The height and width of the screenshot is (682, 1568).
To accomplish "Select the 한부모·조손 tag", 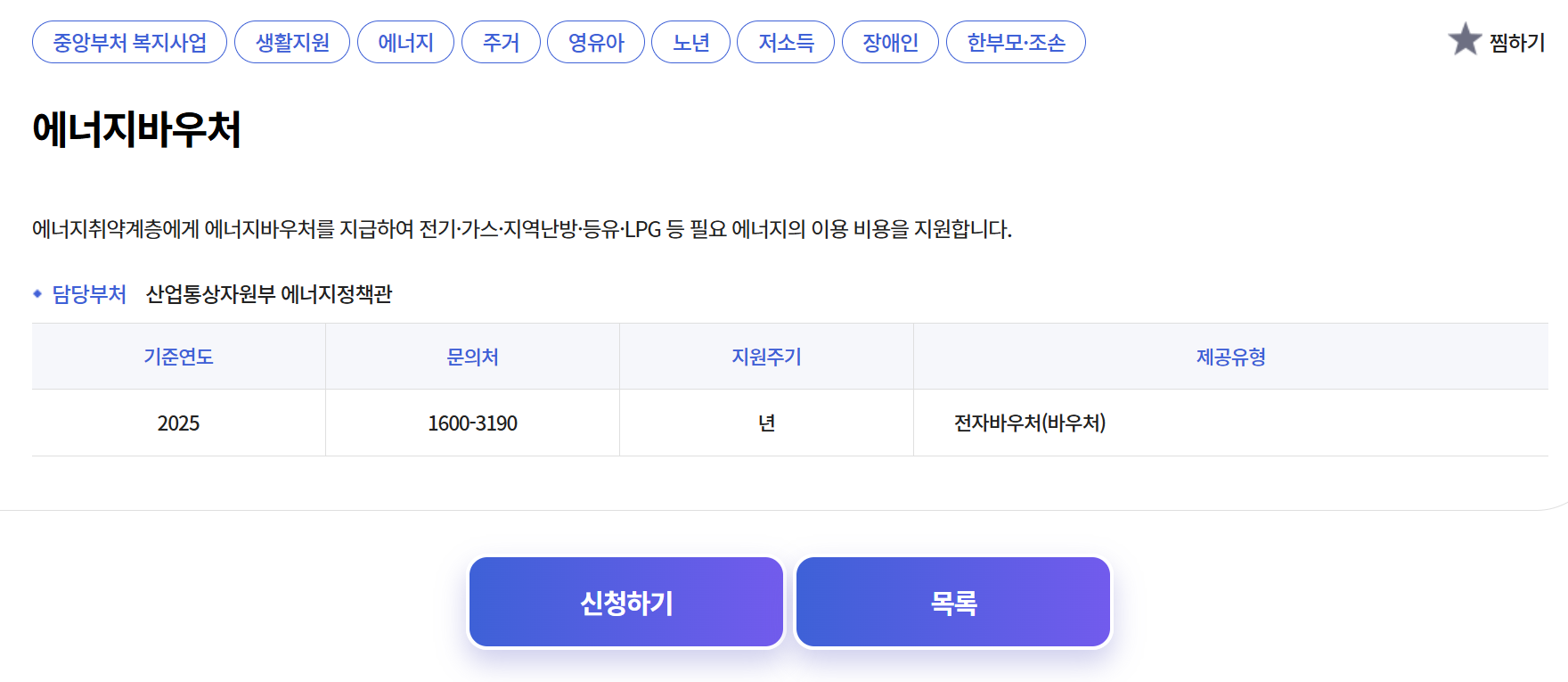I will [x=1016, y=43].
